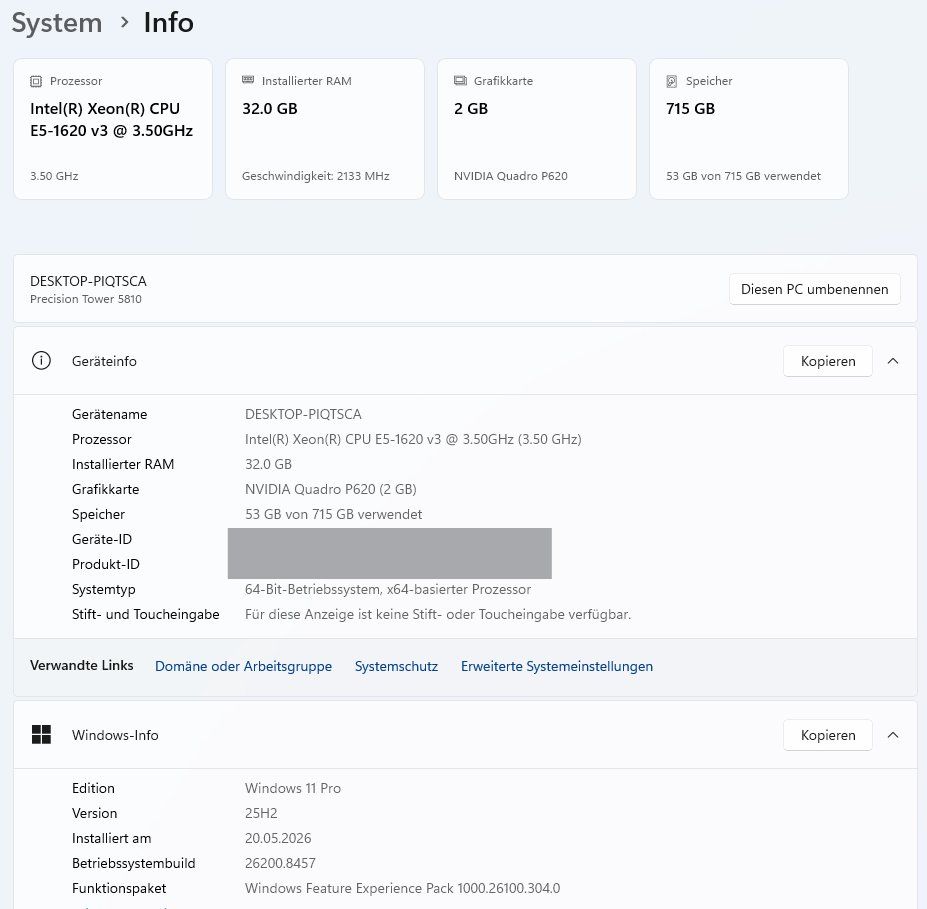
Task: Select the build number 26200.8457
Action: [280, 863]
